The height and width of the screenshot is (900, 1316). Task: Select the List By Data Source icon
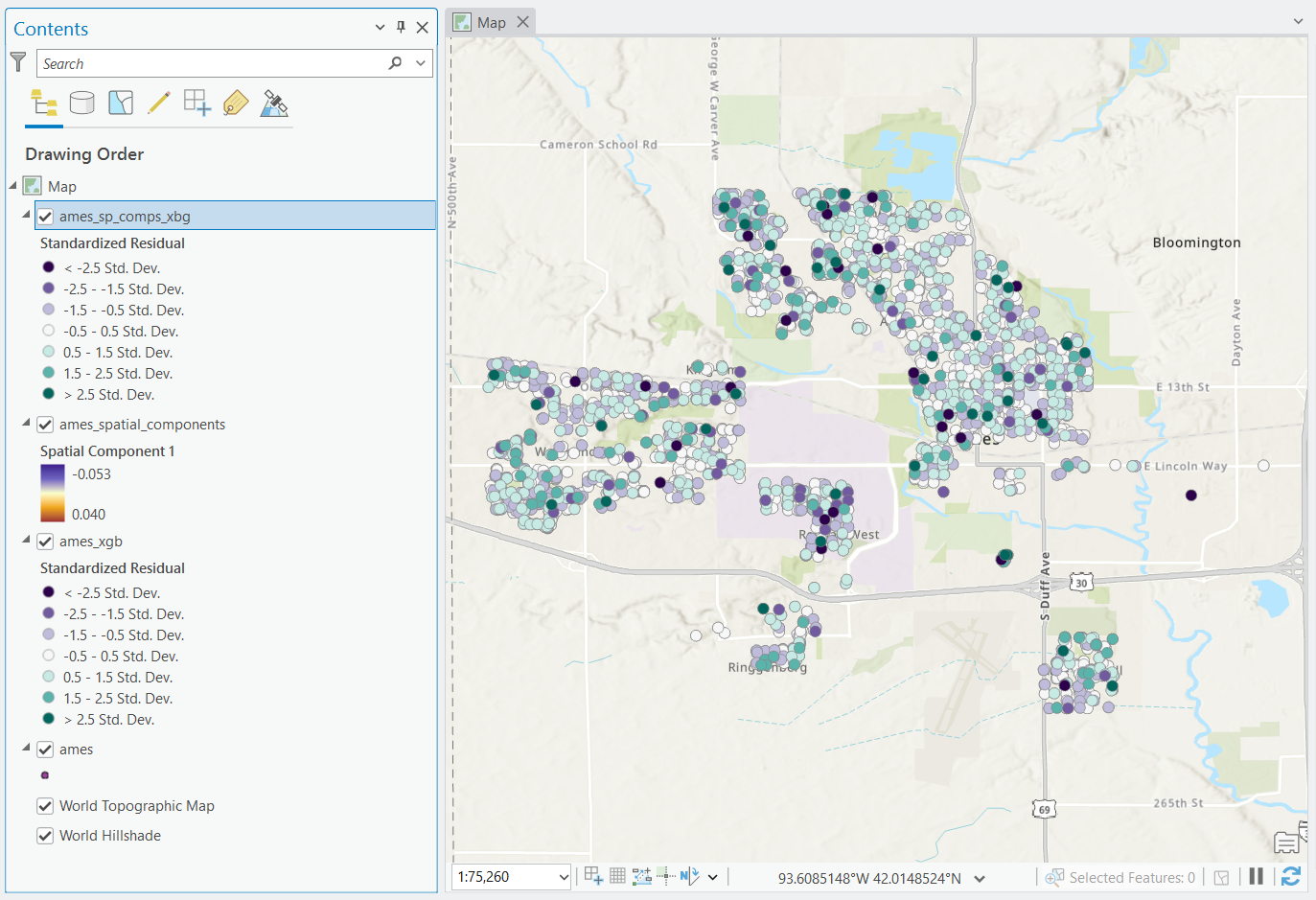pyautogui.click(x=81, y=103)
